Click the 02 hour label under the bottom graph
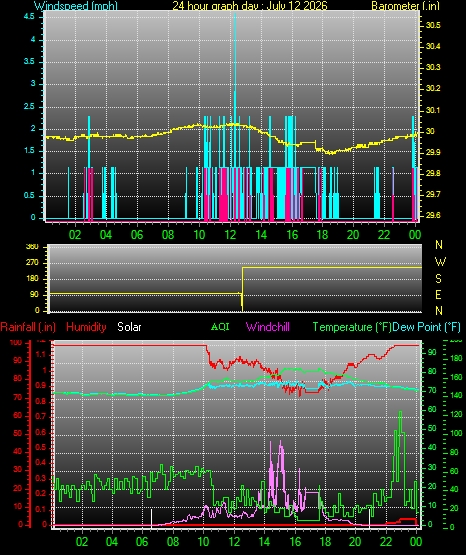The image size is (466, 555). [82, 542]
